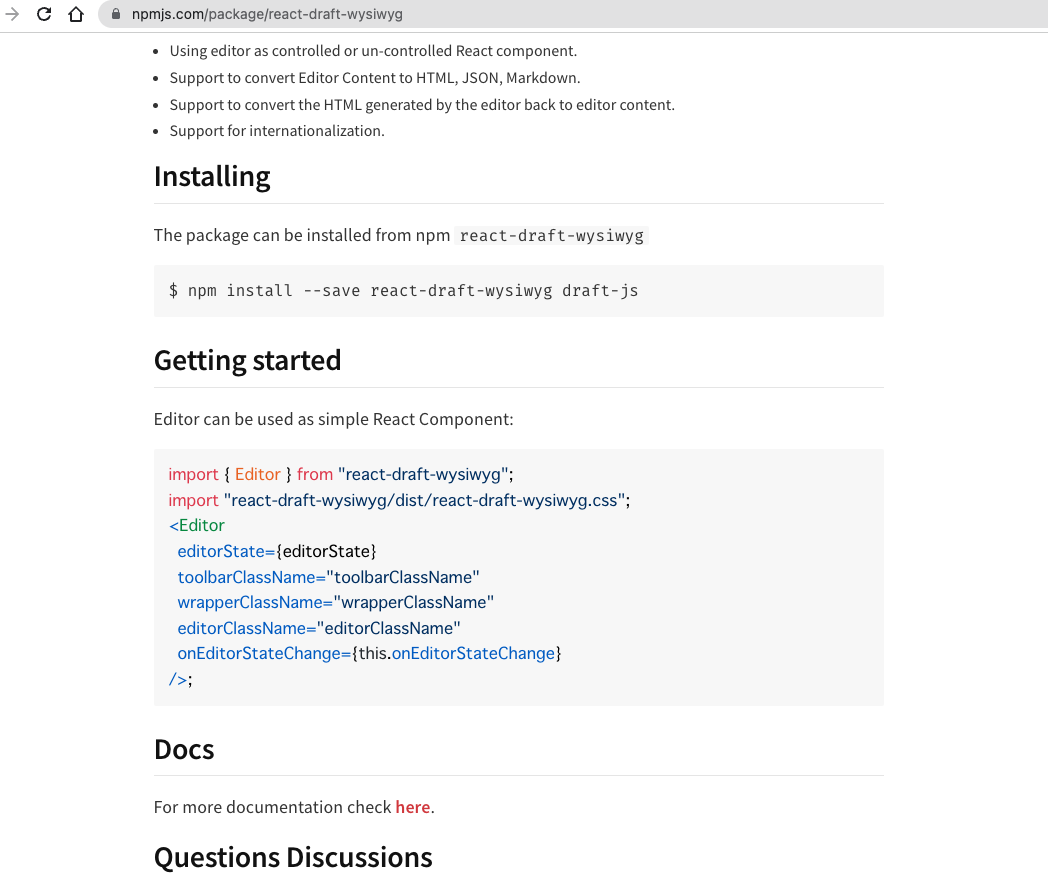Screen dimensions: 1048x881
Task: Click the 'Installing' section heading
Action: point(212,176)
